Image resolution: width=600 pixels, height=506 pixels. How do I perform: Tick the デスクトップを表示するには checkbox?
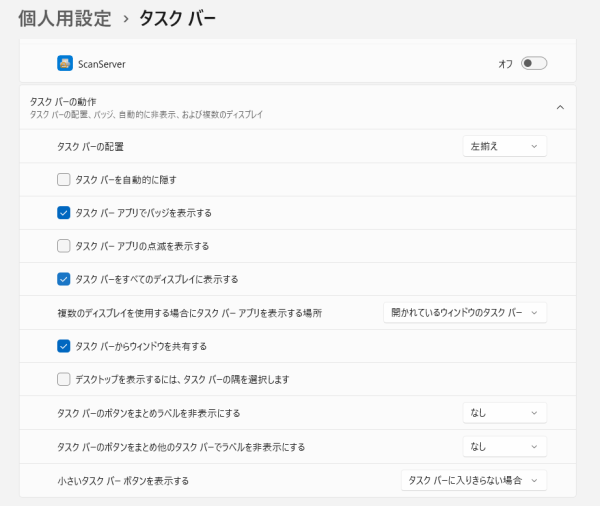click(64, 379)
